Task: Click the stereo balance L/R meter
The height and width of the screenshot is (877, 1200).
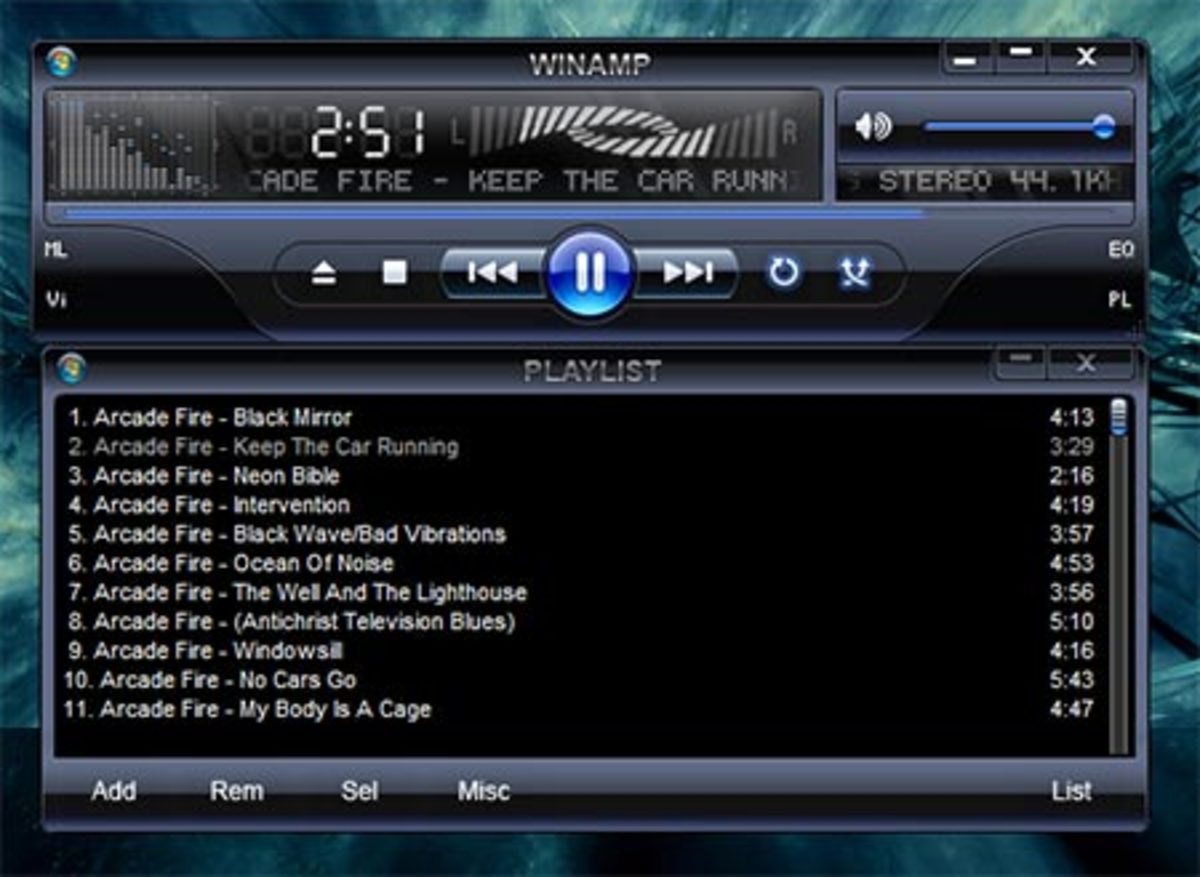Action: point(624,133)
